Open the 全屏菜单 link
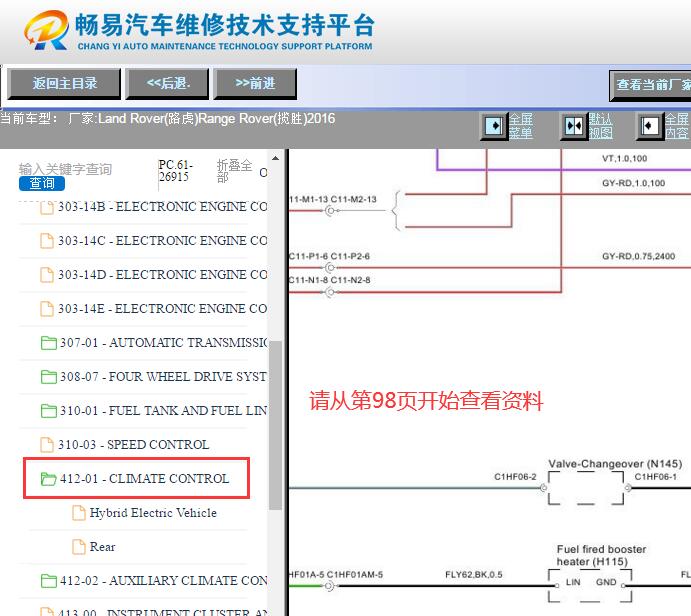 [x=521, y=126]
